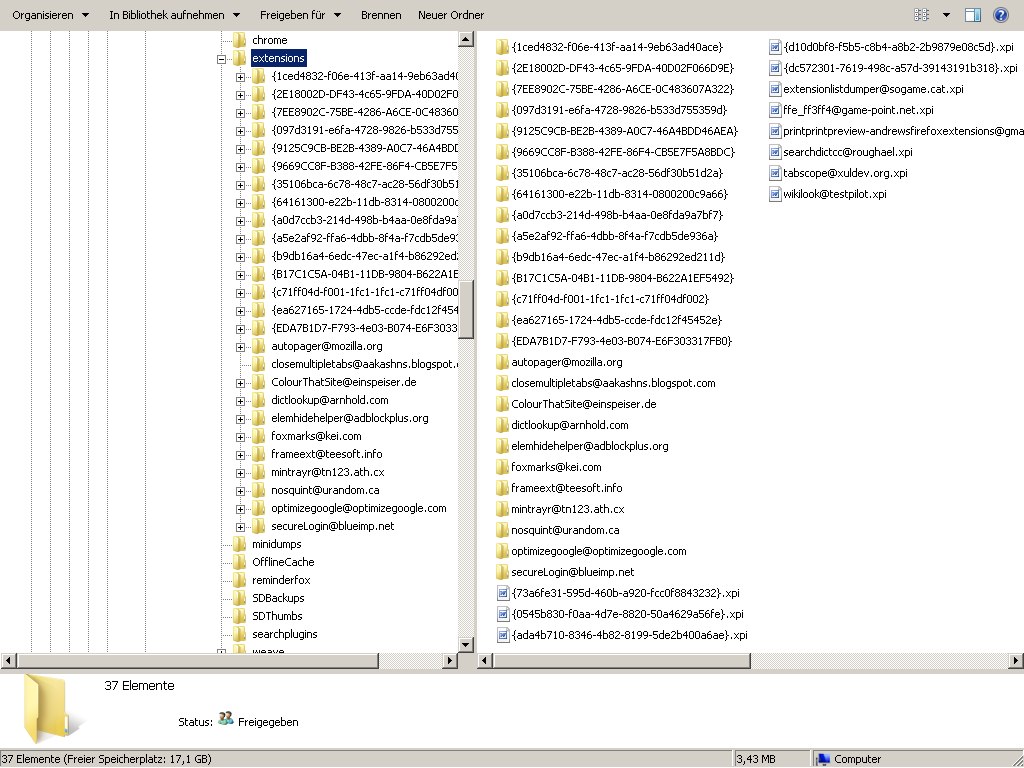Expand foxmarks@kei.com tree node
The height and width of the screenshot is (768, 1024).
coord(240,437)
